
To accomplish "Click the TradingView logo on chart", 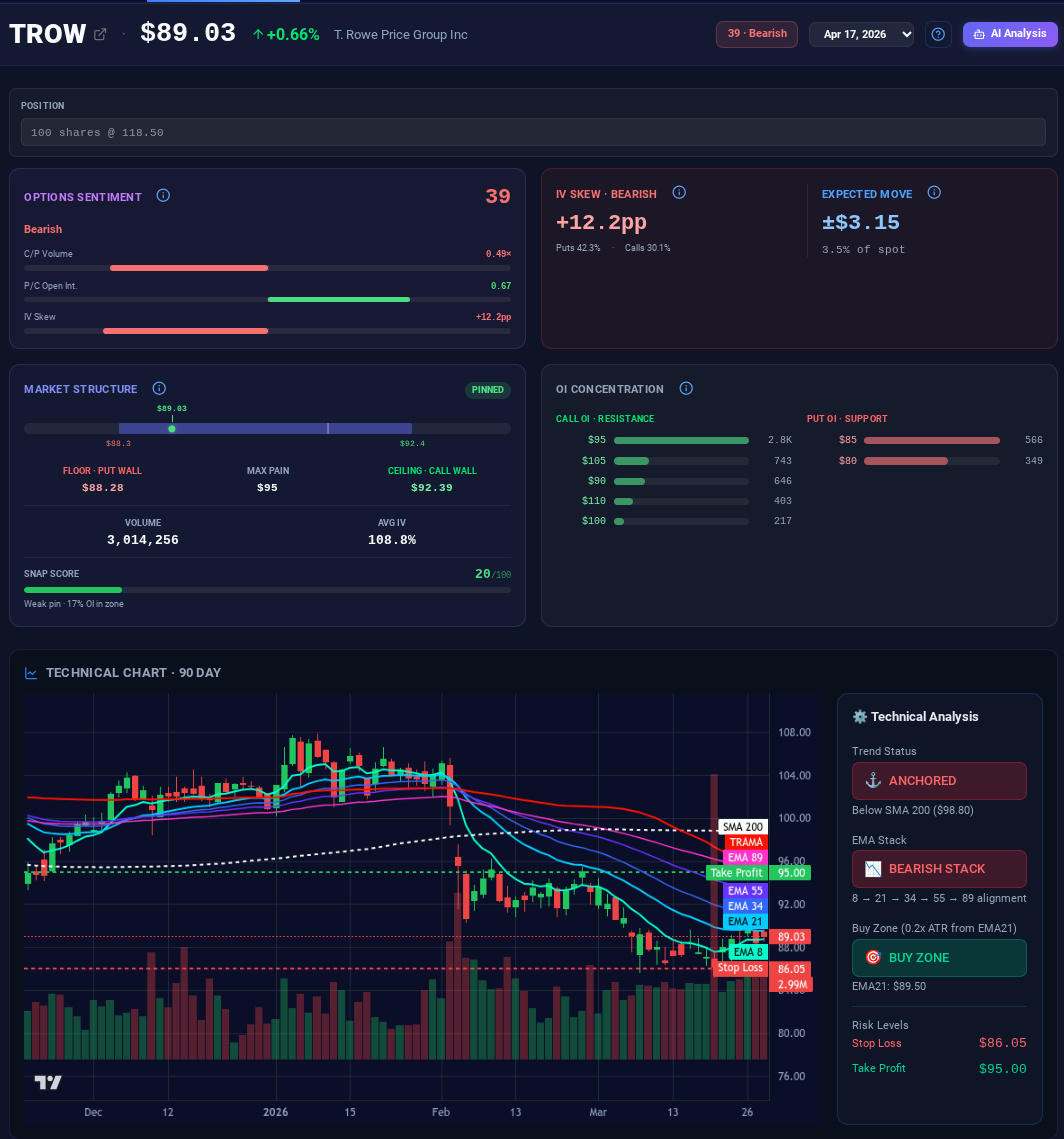I will pyautogui.click(x=48, y=1082).
